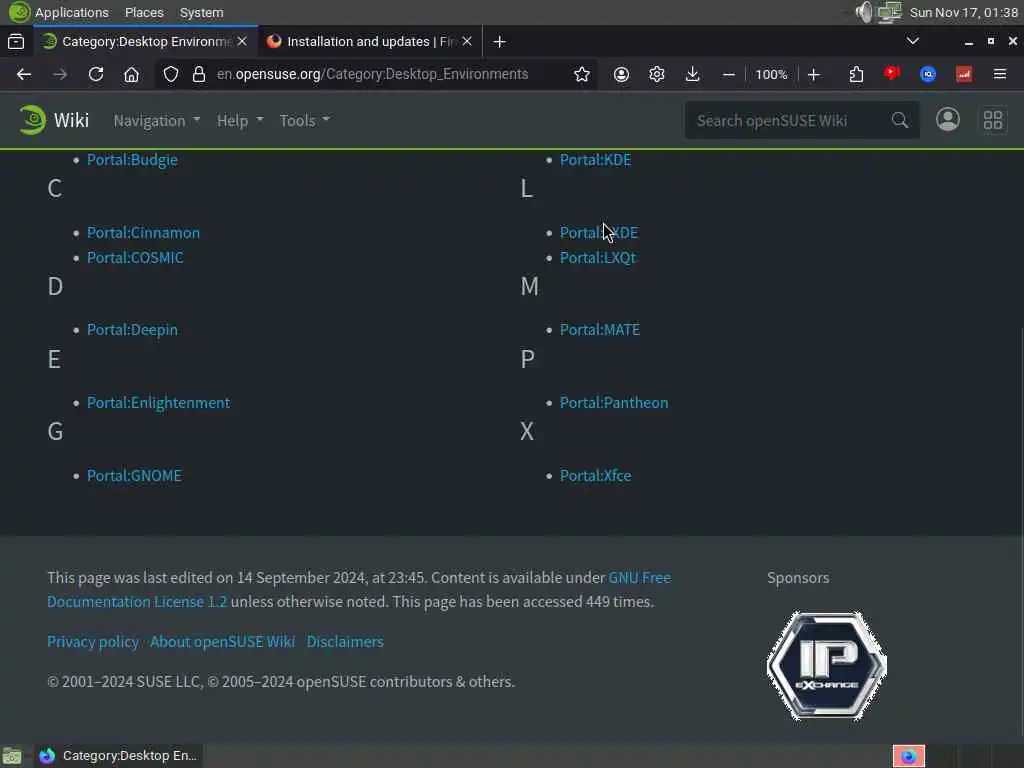Go back with the browser back arrow
This screenshot has height=768, width=1024.
click(24, 74)
